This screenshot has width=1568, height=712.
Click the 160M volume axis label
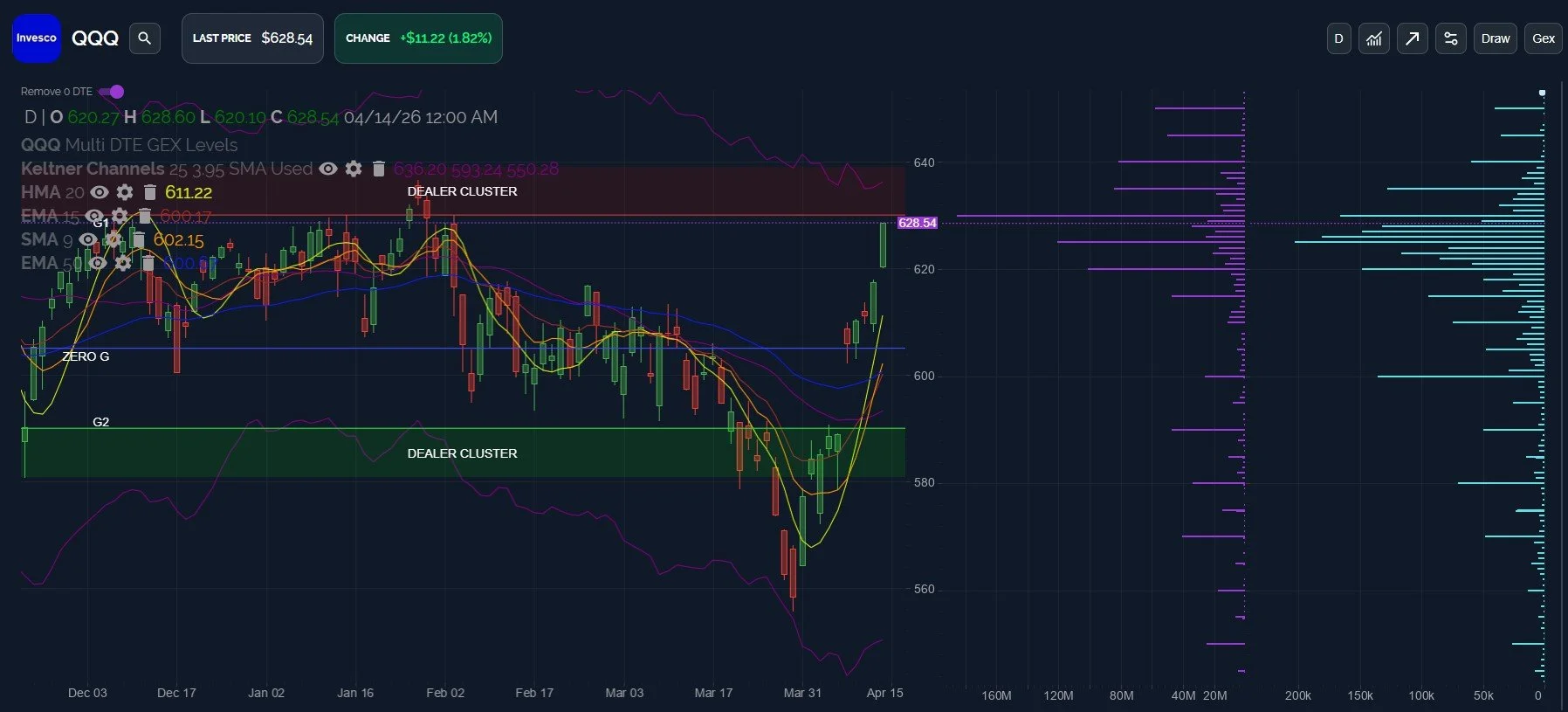996,696
